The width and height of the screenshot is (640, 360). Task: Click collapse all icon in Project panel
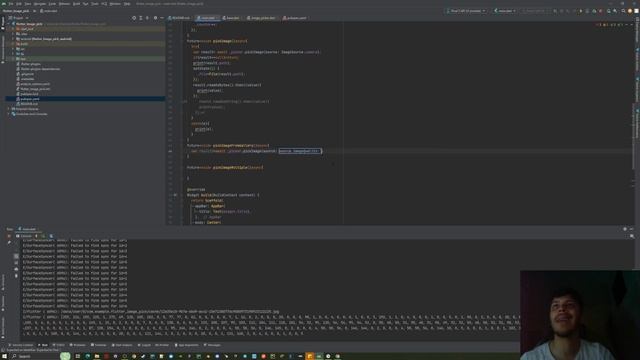(x=147, y=18)
